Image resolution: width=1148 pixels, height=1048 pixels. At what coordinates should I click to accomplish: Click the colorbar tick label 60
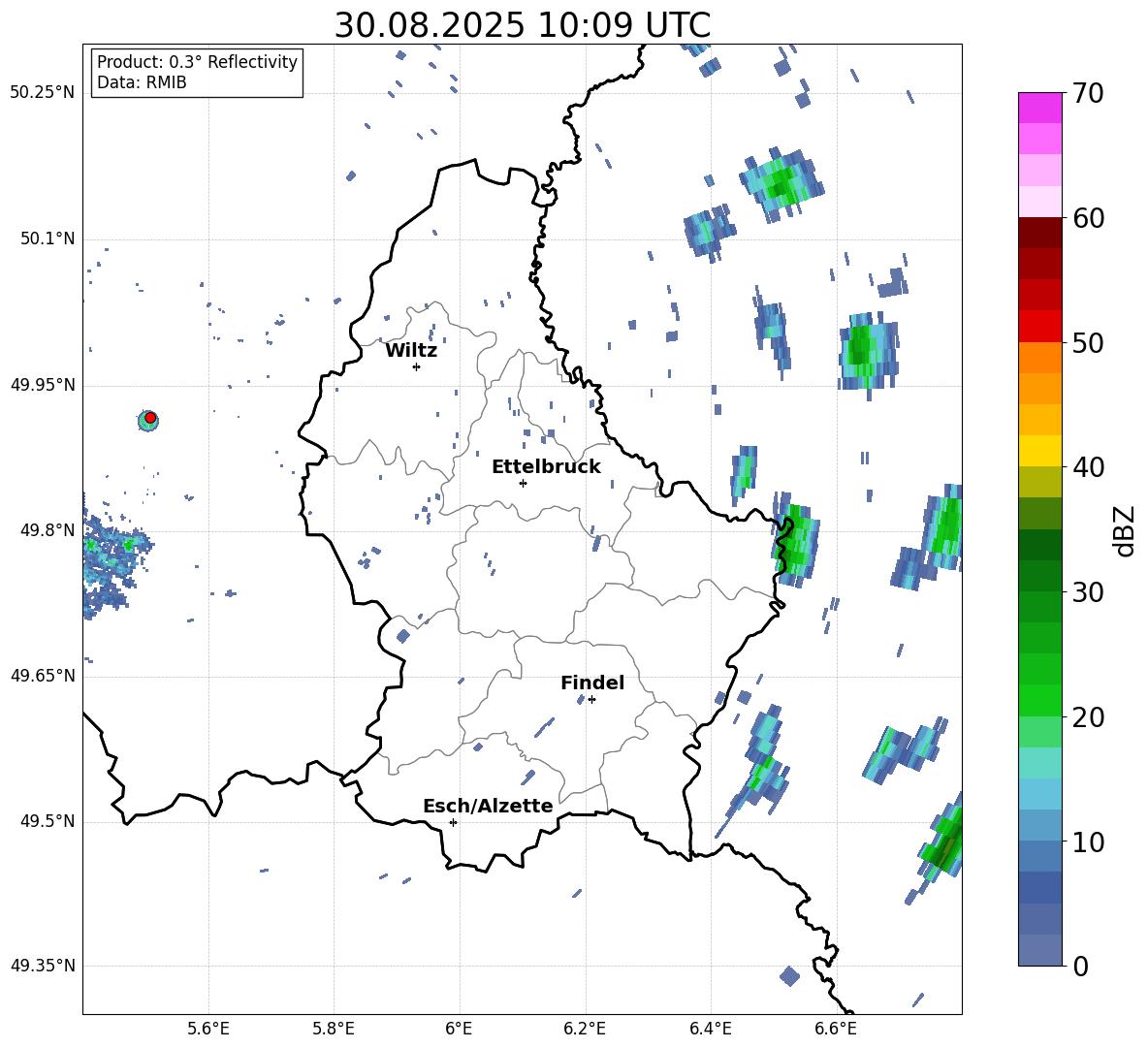point(1088,218)
